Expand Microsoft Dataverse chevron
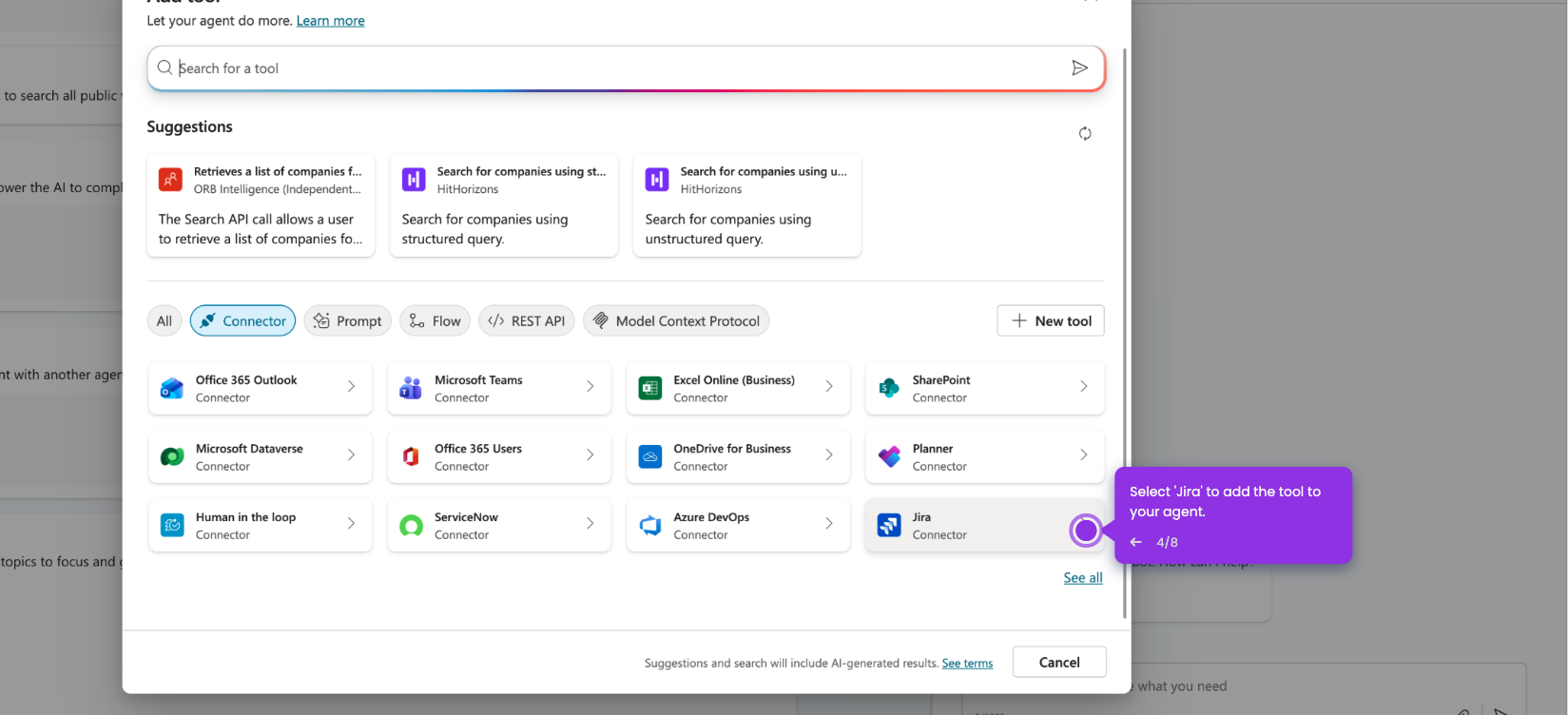 tap(351, 454)
